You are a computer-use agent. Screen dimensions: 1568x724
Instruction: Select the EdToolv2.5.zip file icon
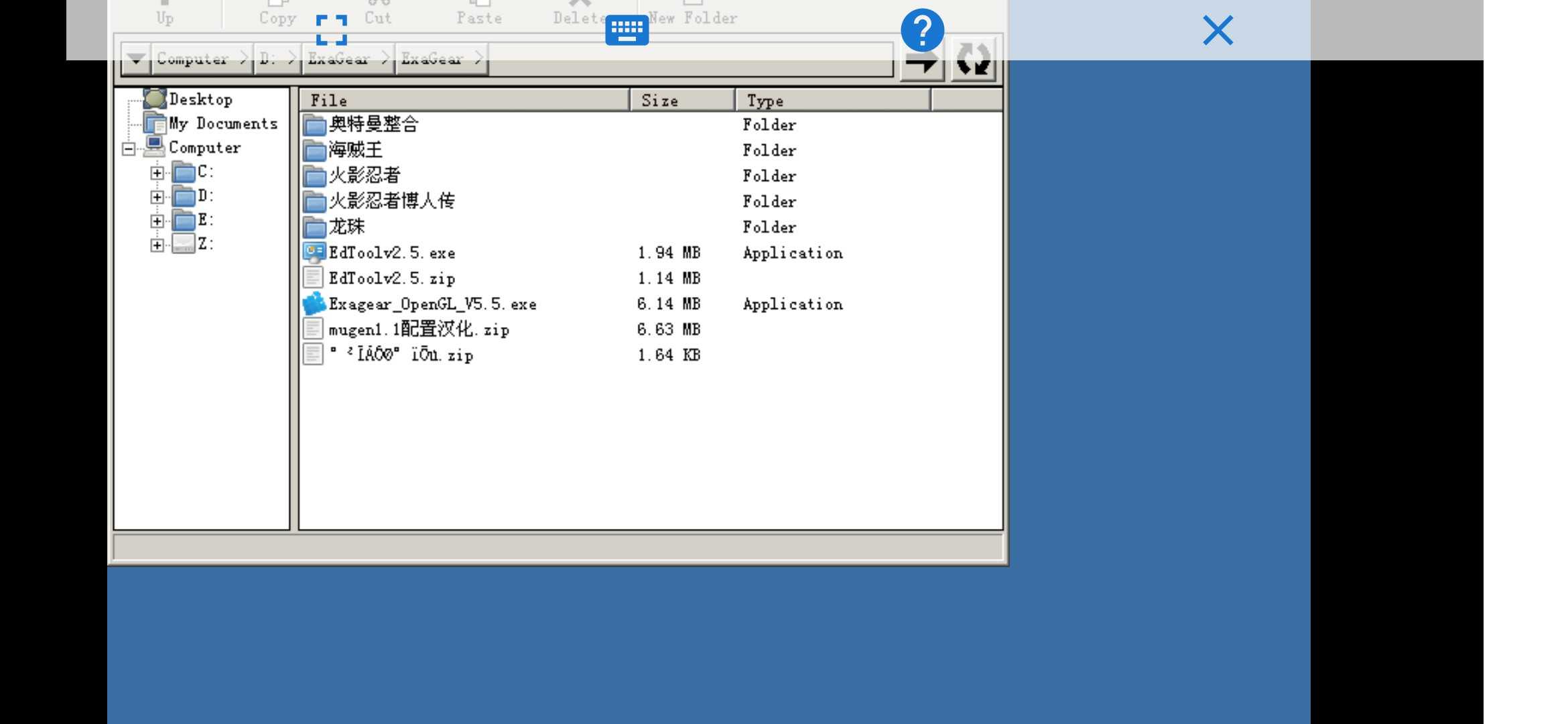coord(313,278)
